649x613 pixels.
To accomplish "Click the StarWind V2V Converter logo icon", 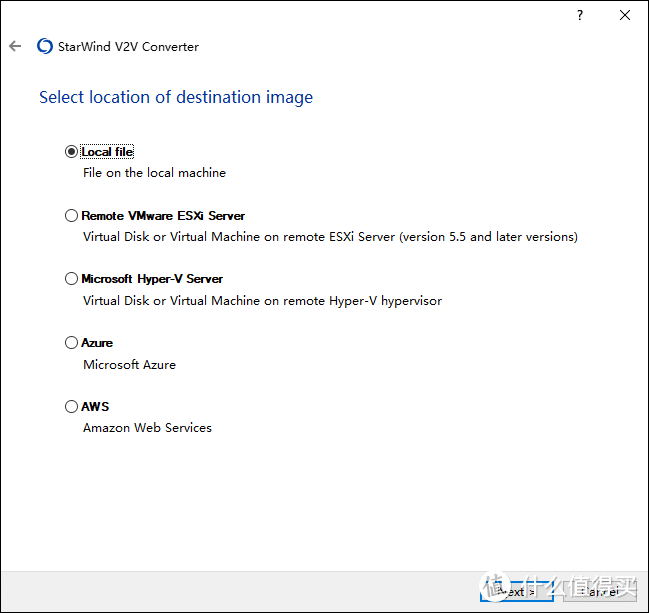I will click(44, 46).
